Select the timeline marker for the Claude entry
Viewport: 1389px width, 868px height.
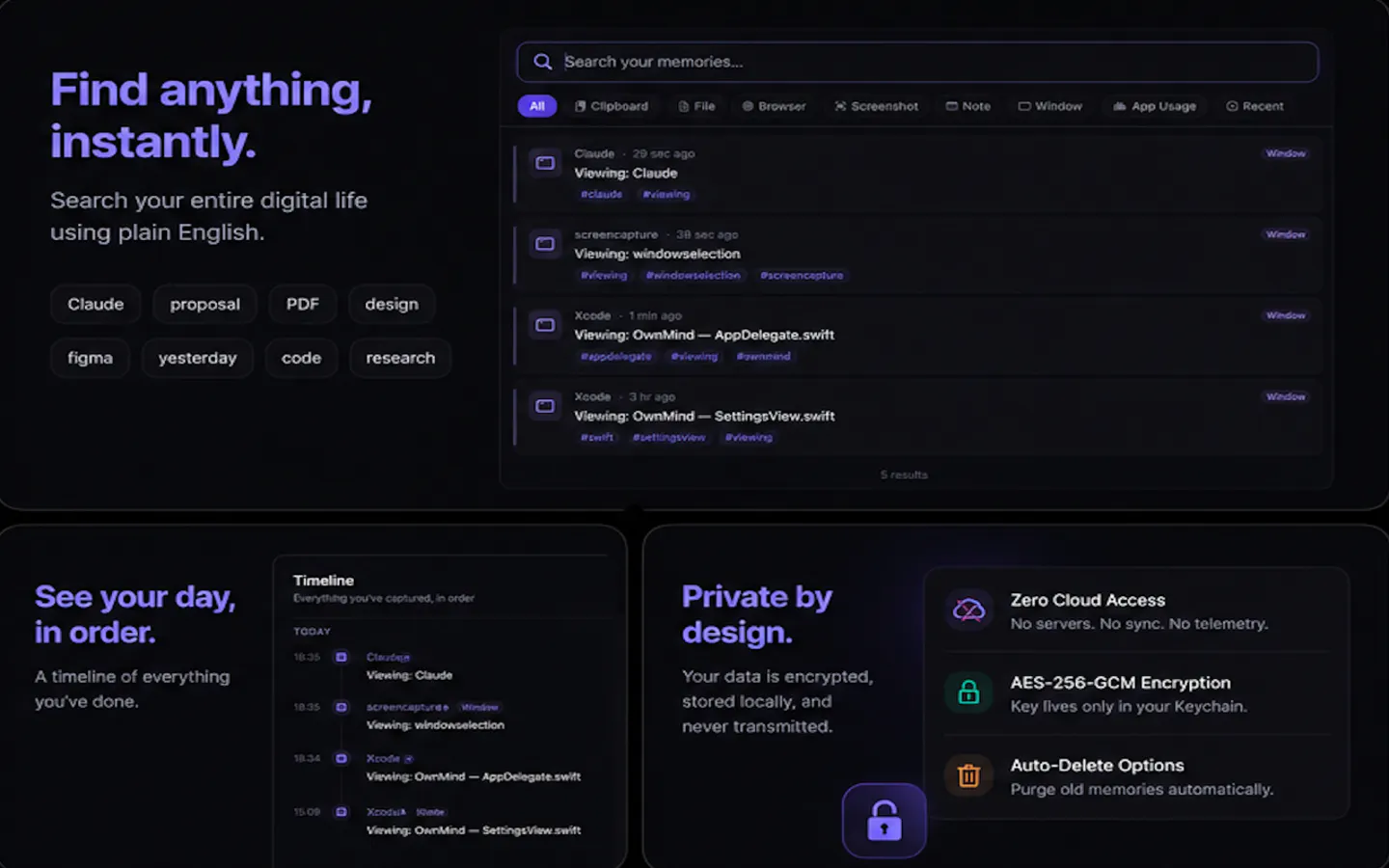tap(340, 657)
